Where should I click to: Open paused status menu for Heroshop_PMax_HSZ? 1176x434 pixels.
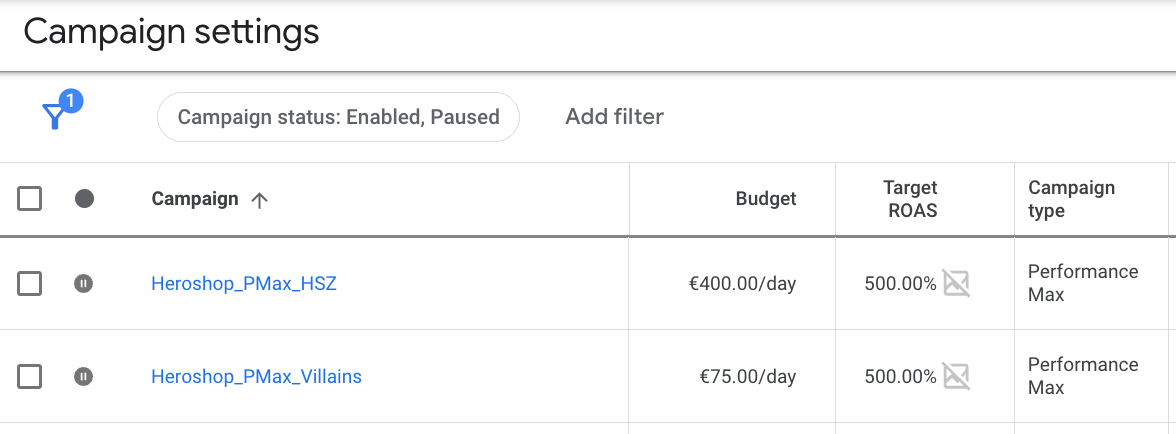(x=85, y=284)
